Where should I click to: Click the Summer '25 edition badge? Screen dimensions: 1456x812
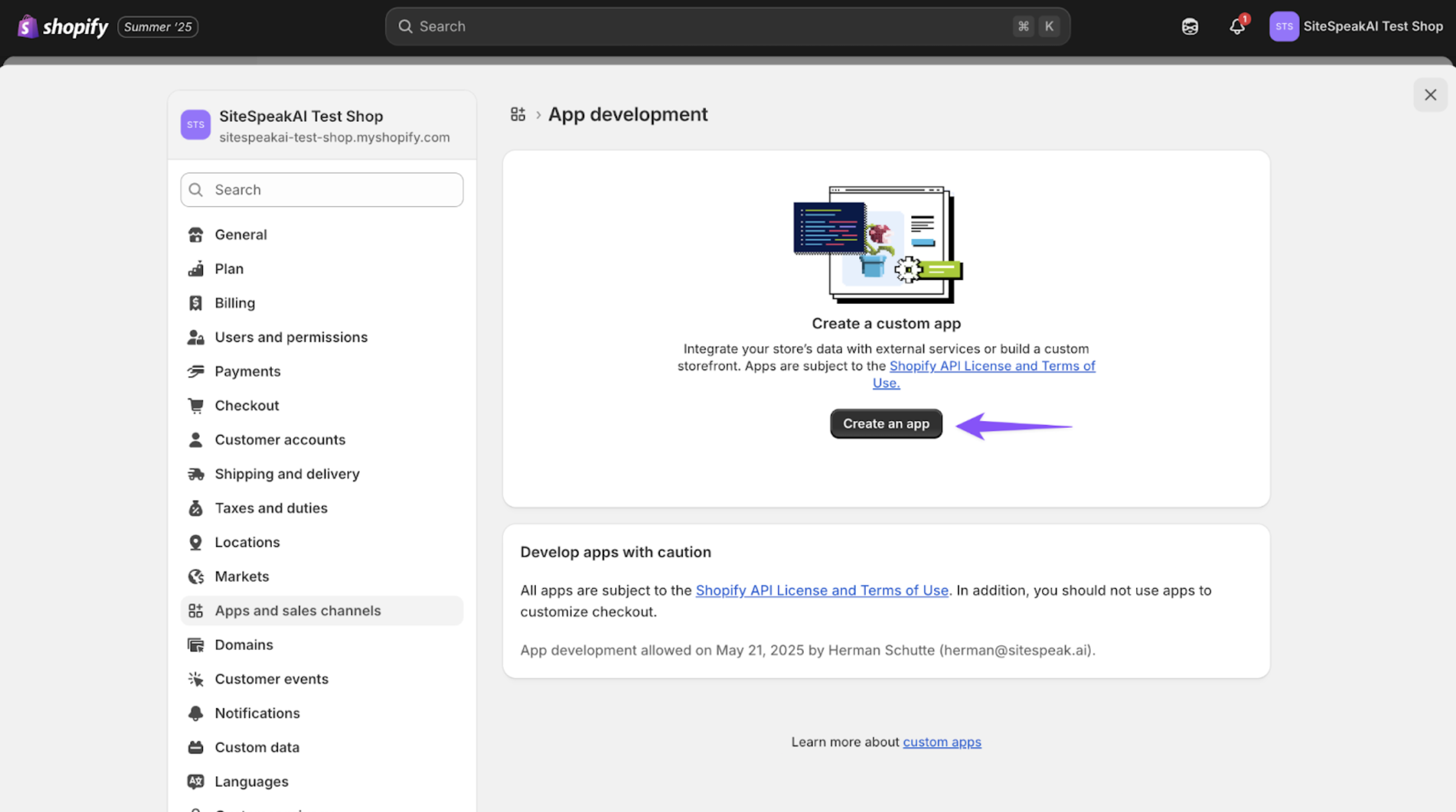coord(158,27)
